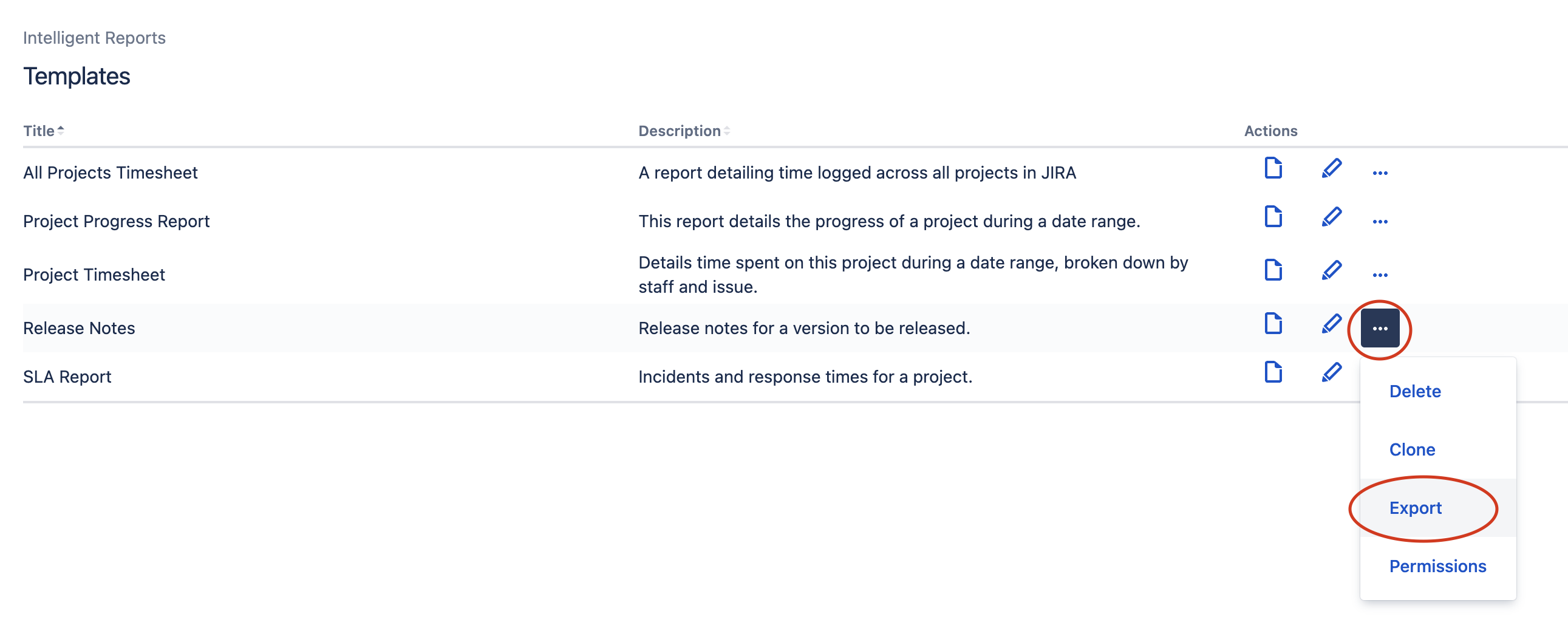The width and height of the screenshot is (1568, 639).
Task: Click document icon for Project Progress Report
Action: click(x=1273, y=217)
